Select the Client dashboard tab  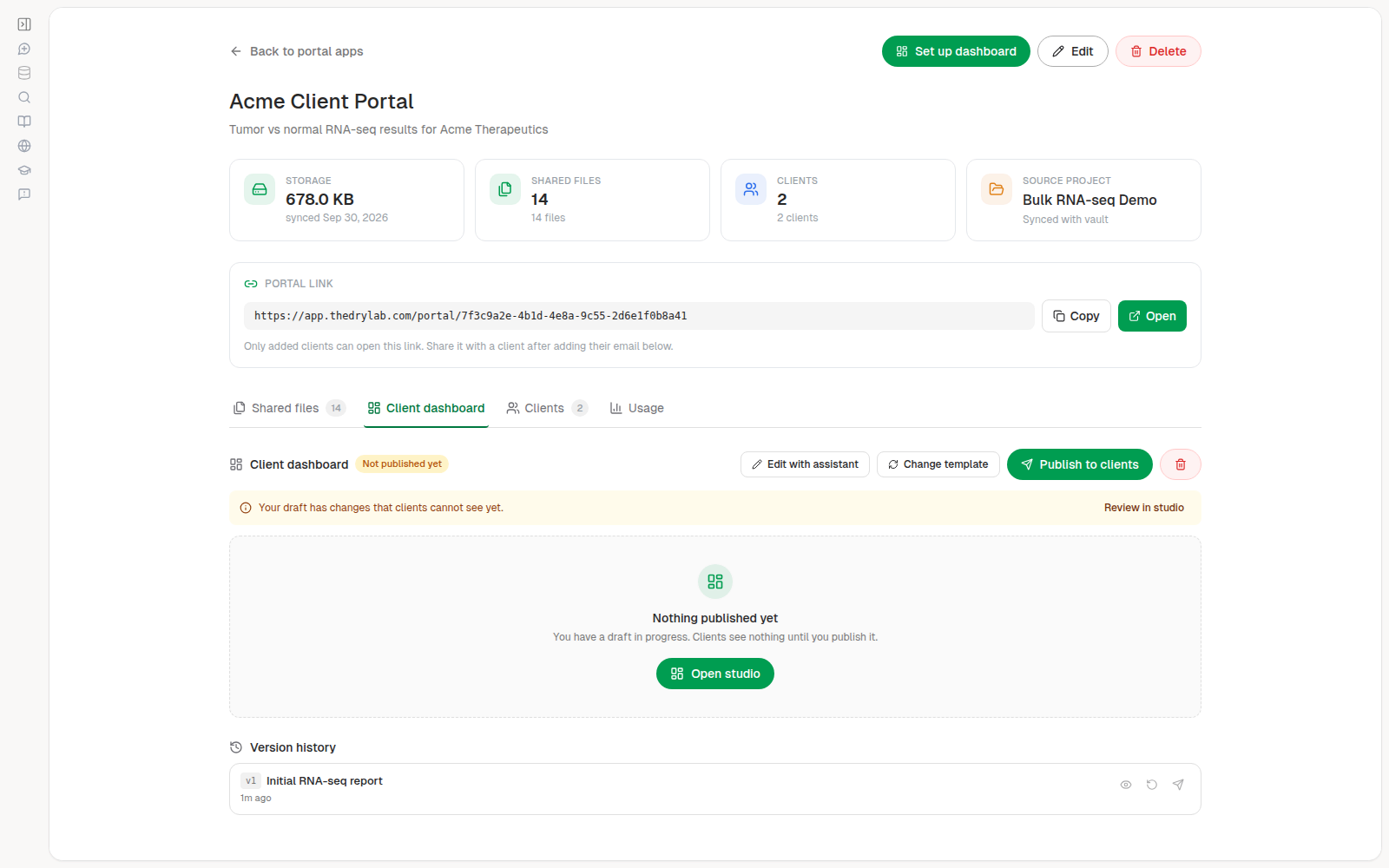click(426, 408)
